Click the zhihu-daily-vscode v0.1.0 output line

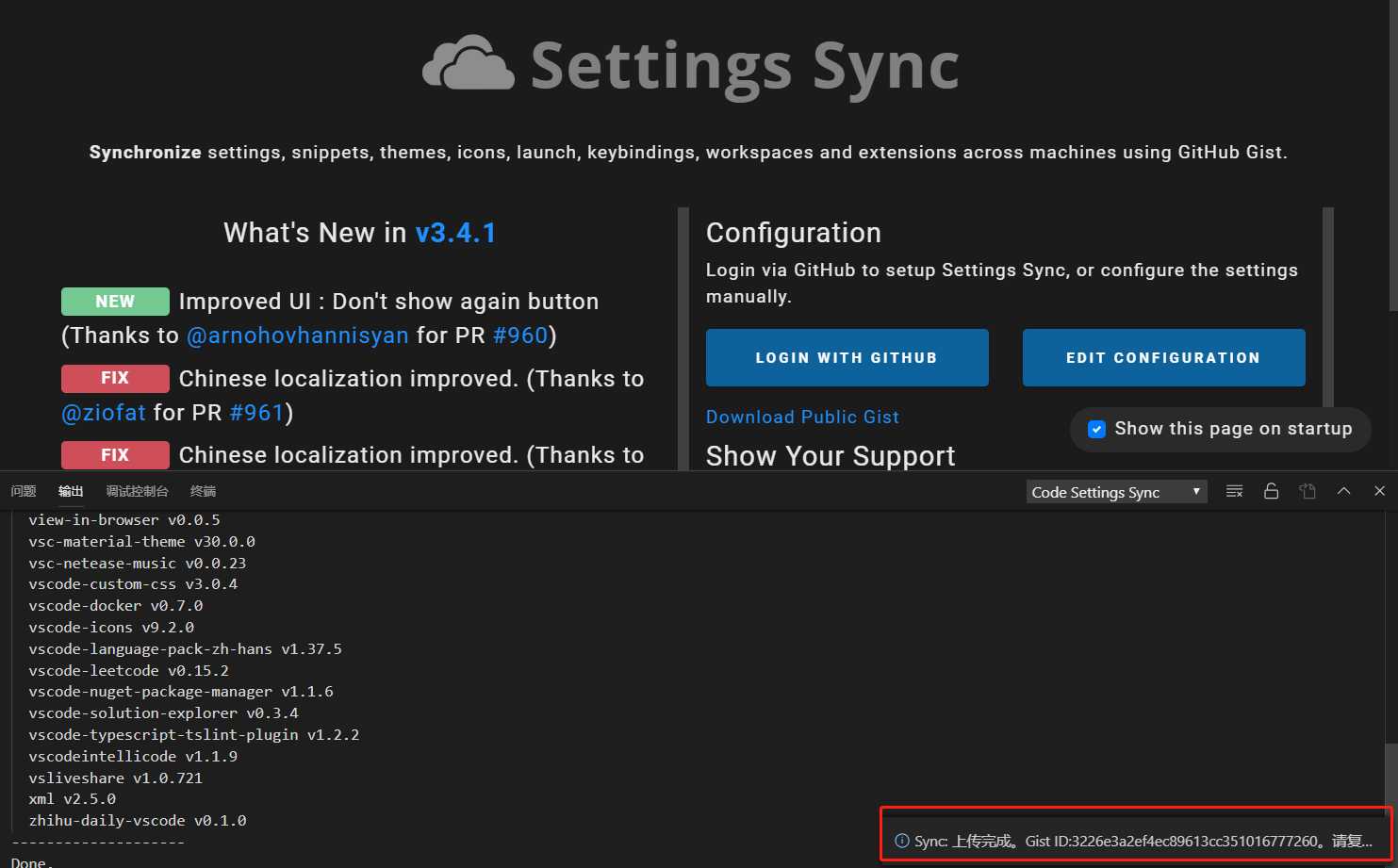click(x=138, y=820)
